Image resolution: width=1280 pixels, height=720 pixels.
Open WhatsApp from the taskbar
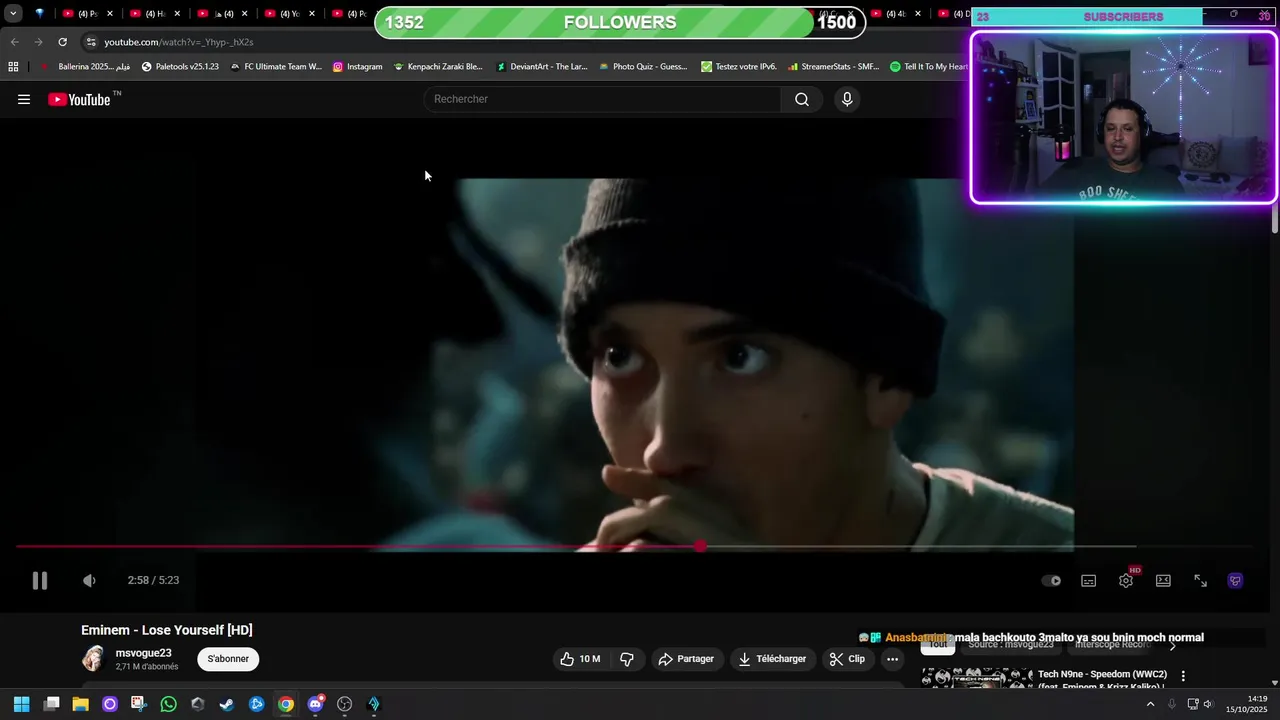point(168,704)
